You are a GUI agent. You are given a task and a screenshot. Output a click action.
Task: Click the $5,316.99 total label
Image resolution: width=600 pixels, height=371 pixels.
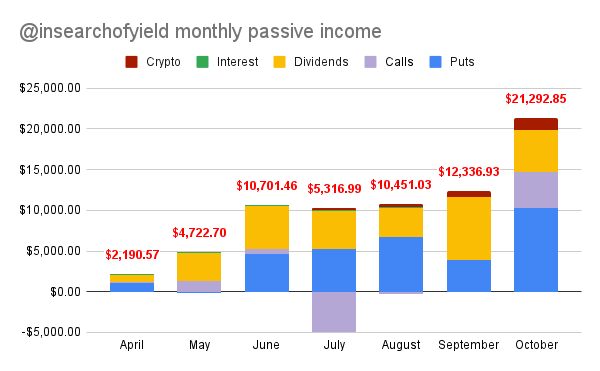(334, 189)
